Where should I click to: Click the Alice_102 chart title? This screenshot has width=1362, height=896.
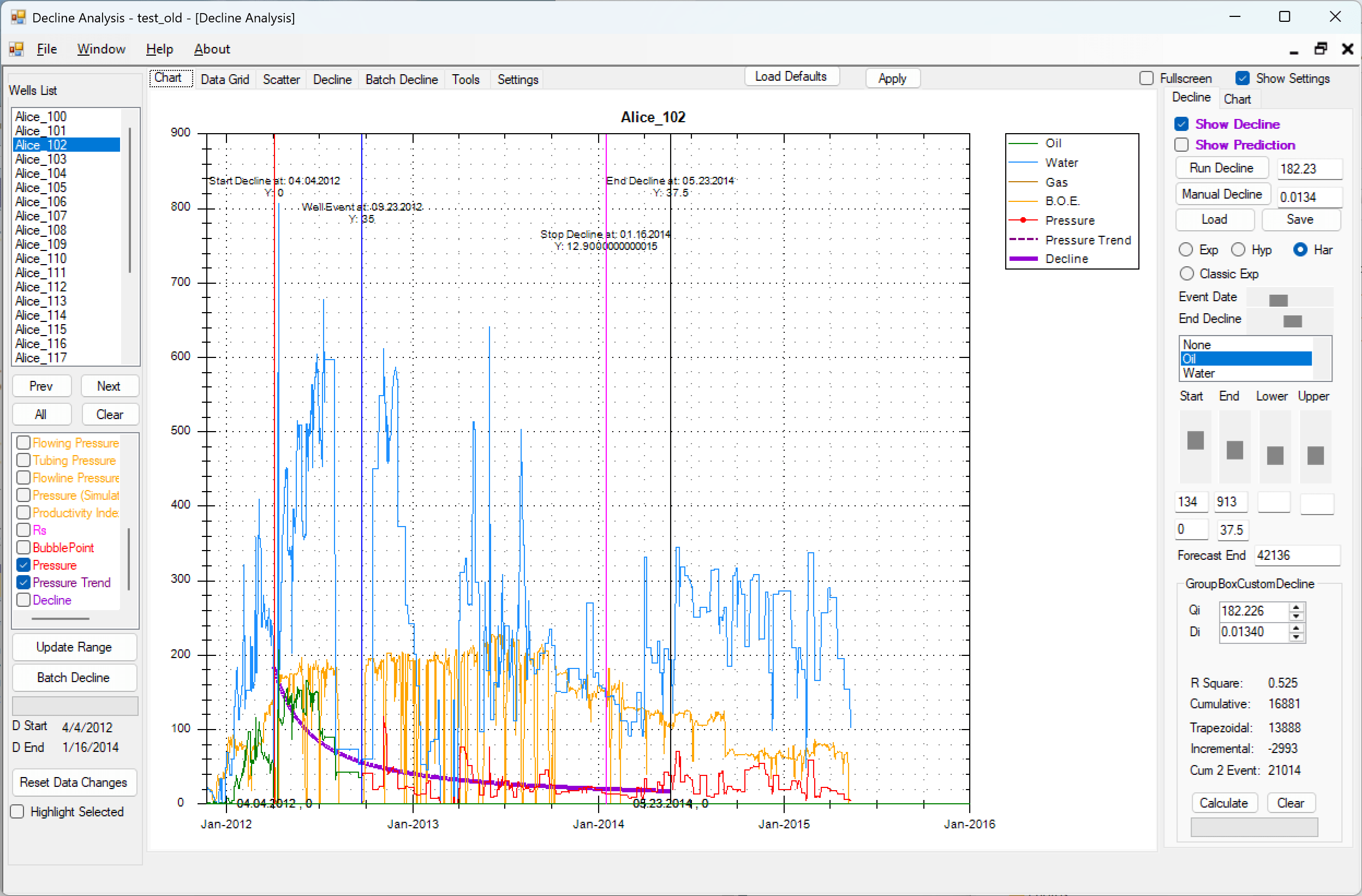coord(653,117)
